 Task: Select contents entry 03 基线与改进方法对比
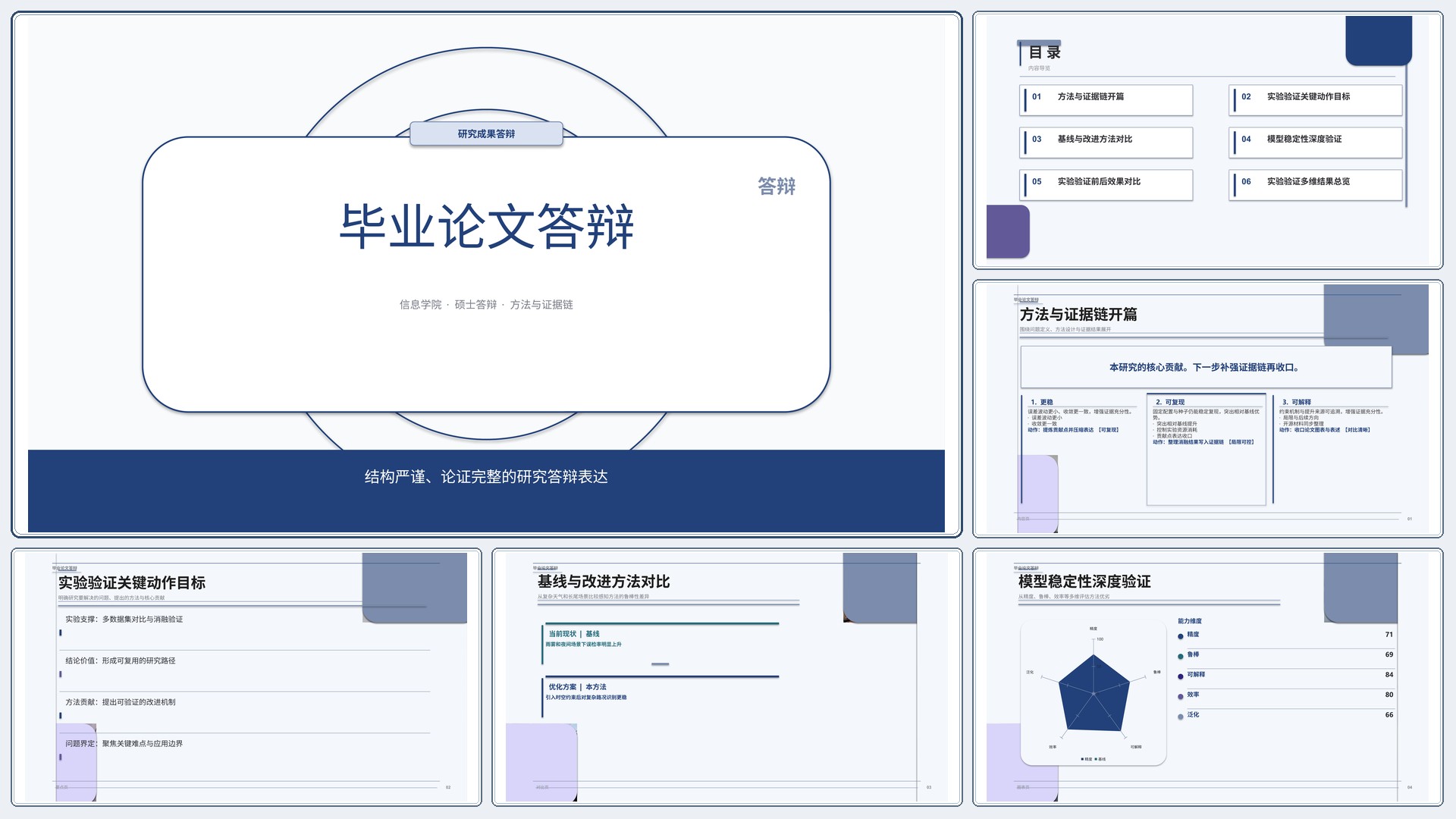tap(1106, 143)
